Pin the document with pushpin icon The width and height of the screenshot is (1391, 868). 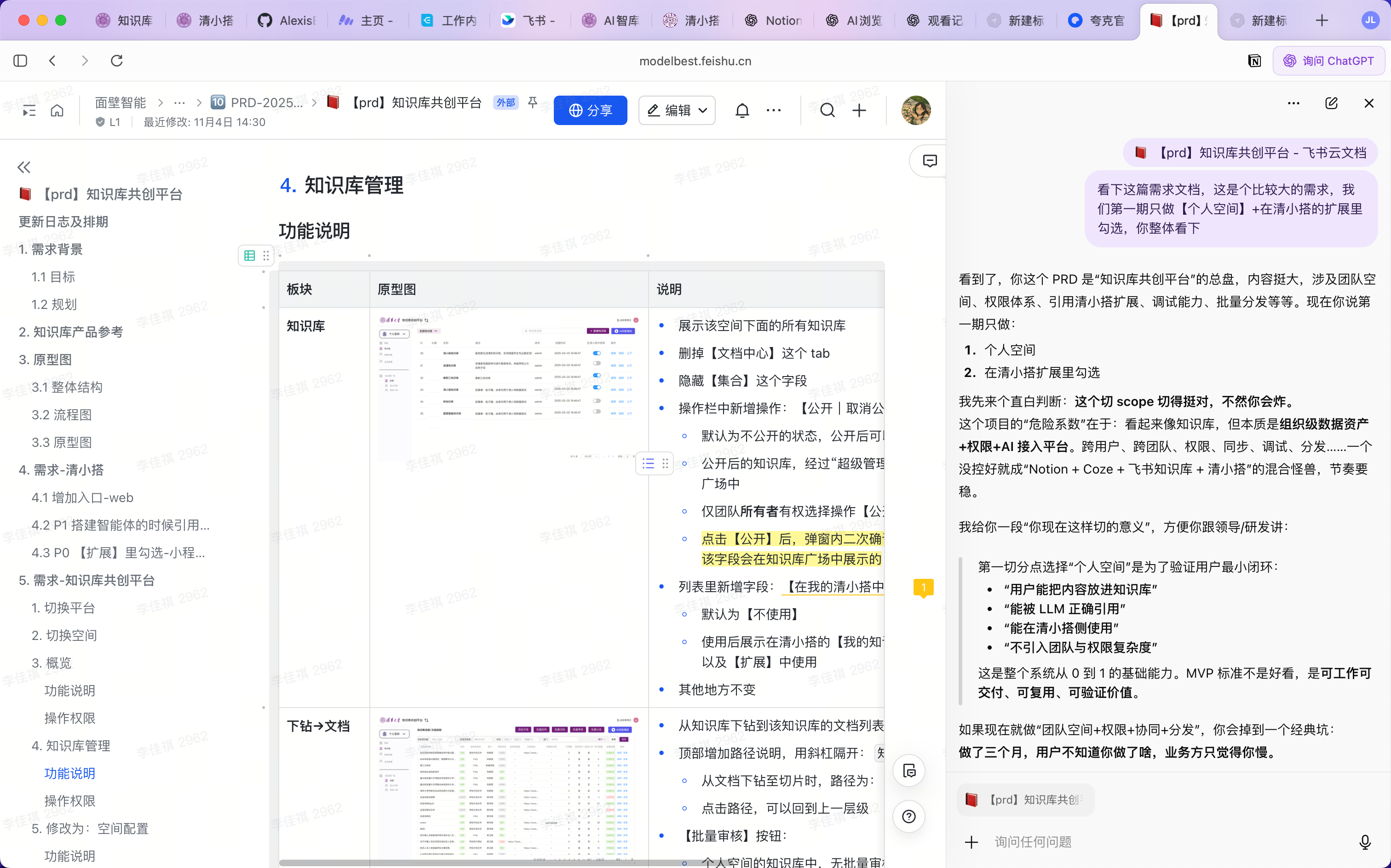point(532,102)
